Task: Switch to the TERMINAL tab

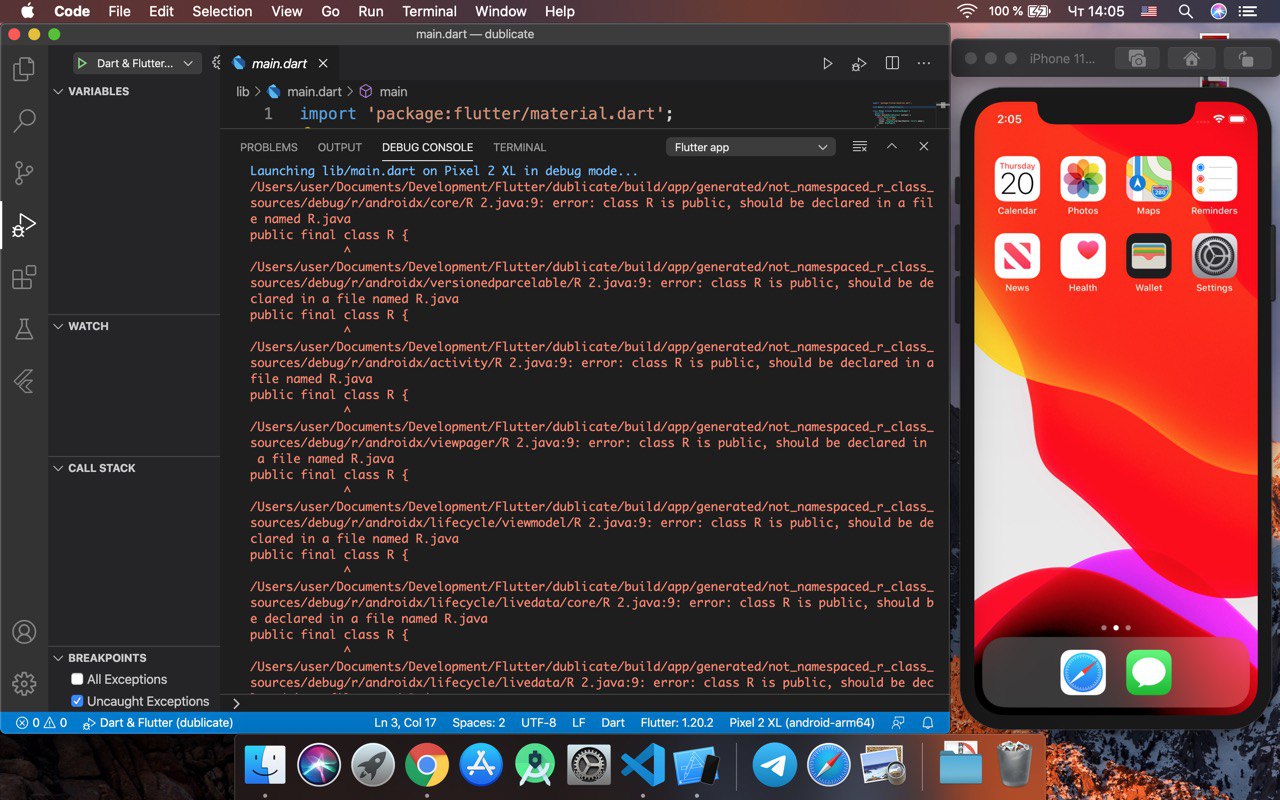Action: (520, 147)
